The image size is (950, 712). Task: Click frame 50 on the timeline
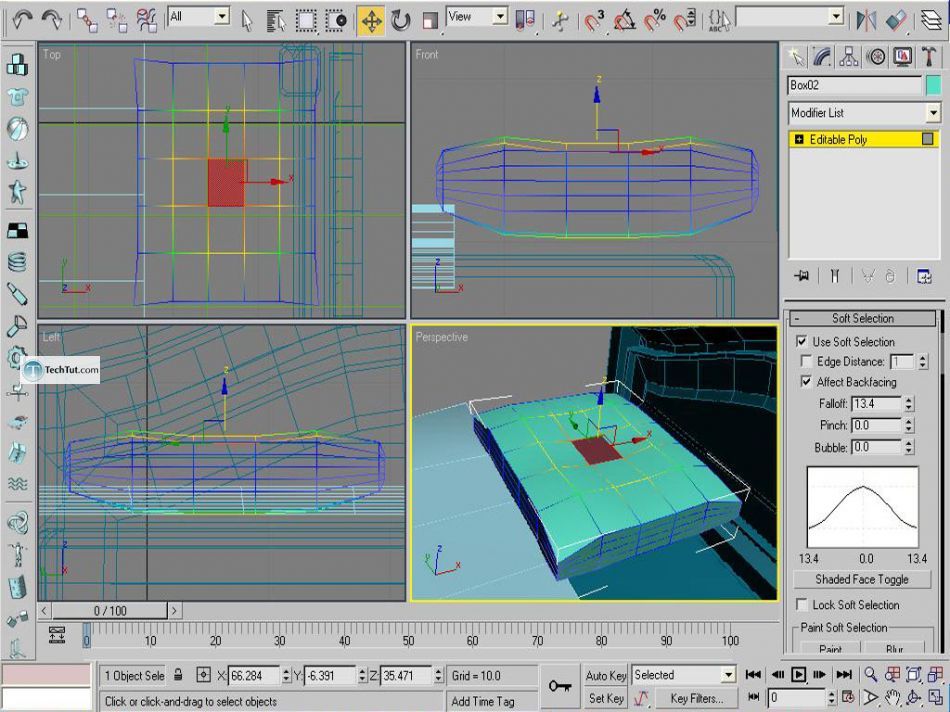(408, 640)
